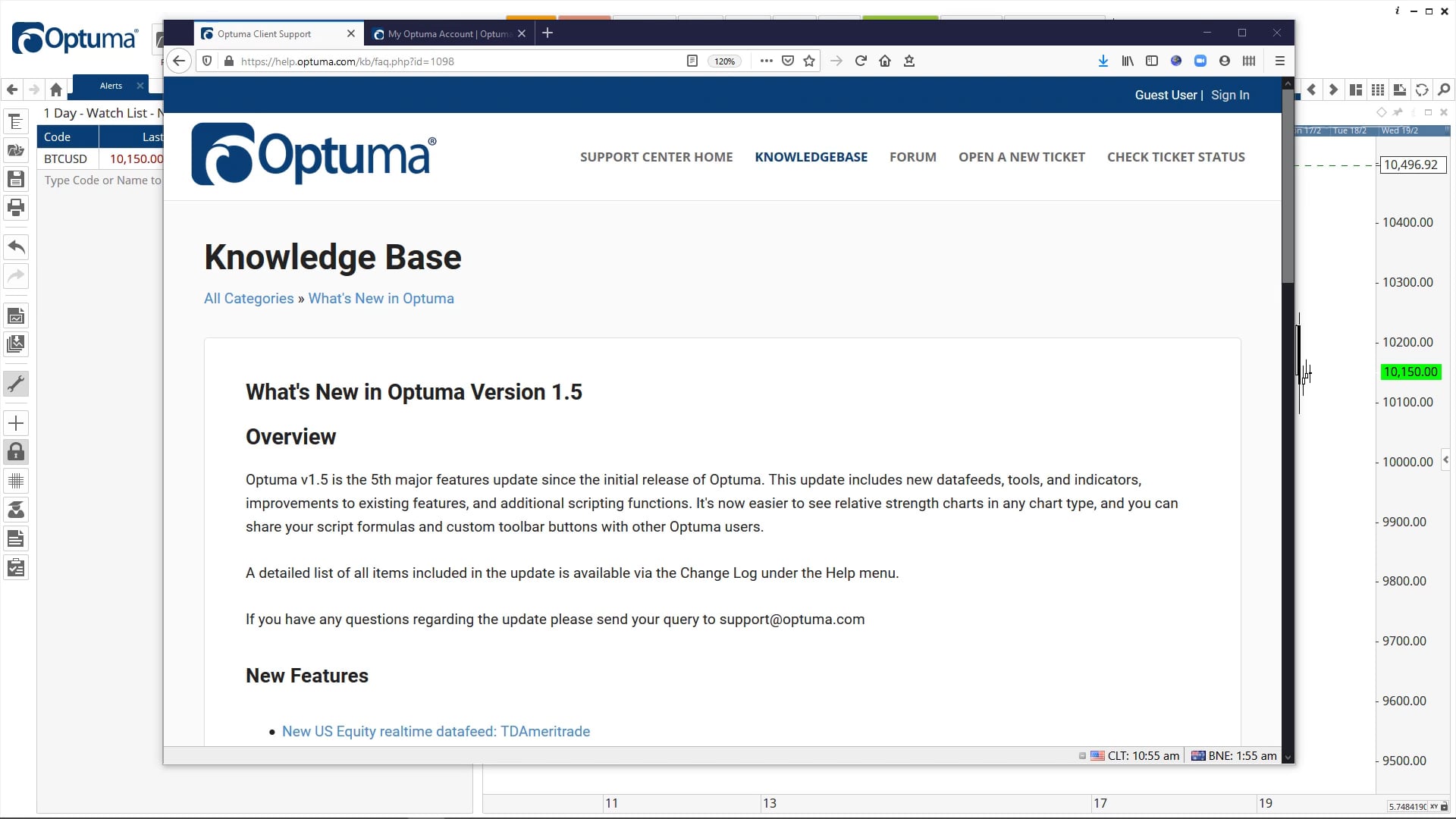This screenshot has width=1456, height=819.
Task: Click the magnifier search icon in Optuma toolbar
Action: tap(1444, 89)
